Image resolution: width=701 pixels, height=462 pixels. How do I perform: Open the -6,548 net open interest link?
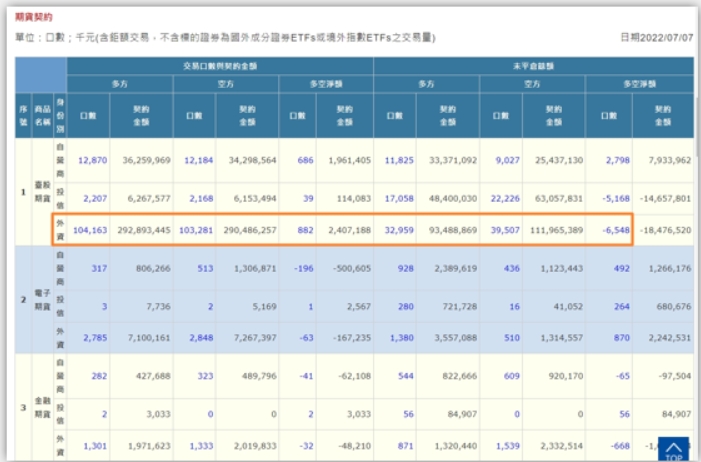[x=616, y=230]
